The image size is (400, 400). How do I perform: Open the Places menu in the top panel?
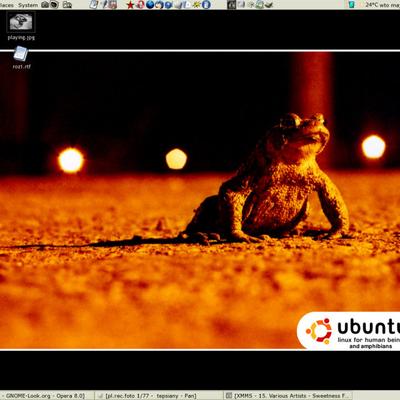[7, 5]
